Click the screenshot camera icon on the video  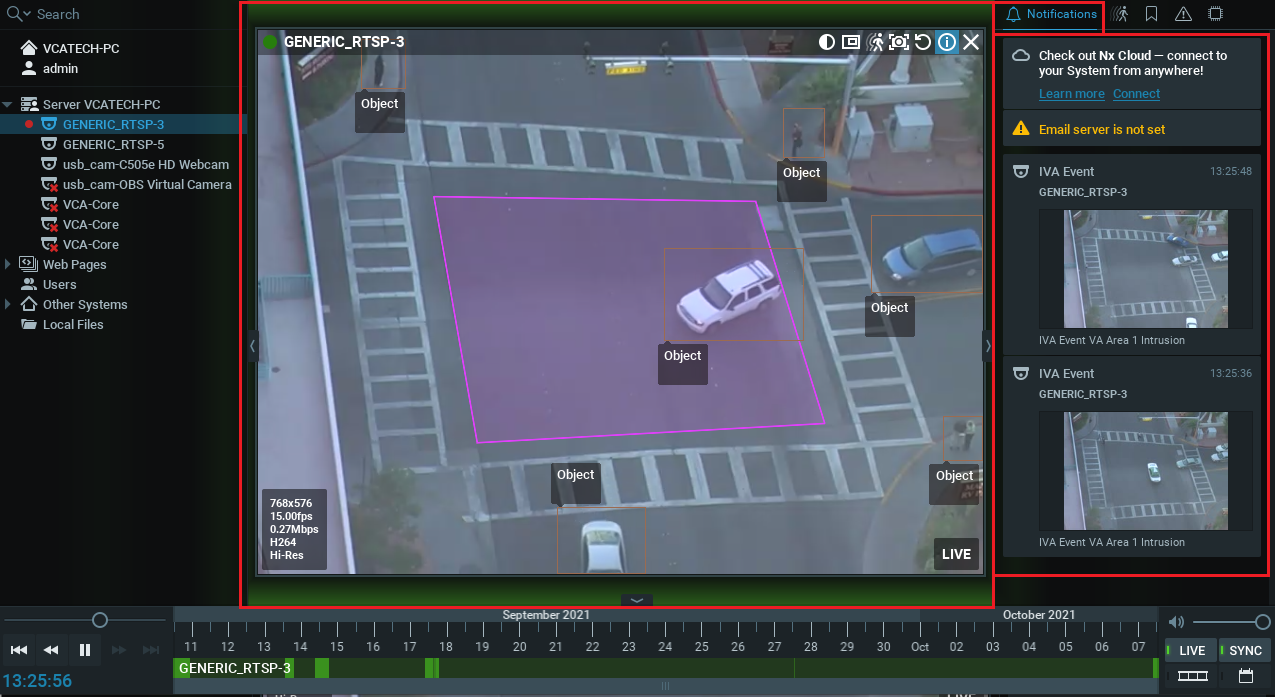pyautogui.click(x=899, y=42)
